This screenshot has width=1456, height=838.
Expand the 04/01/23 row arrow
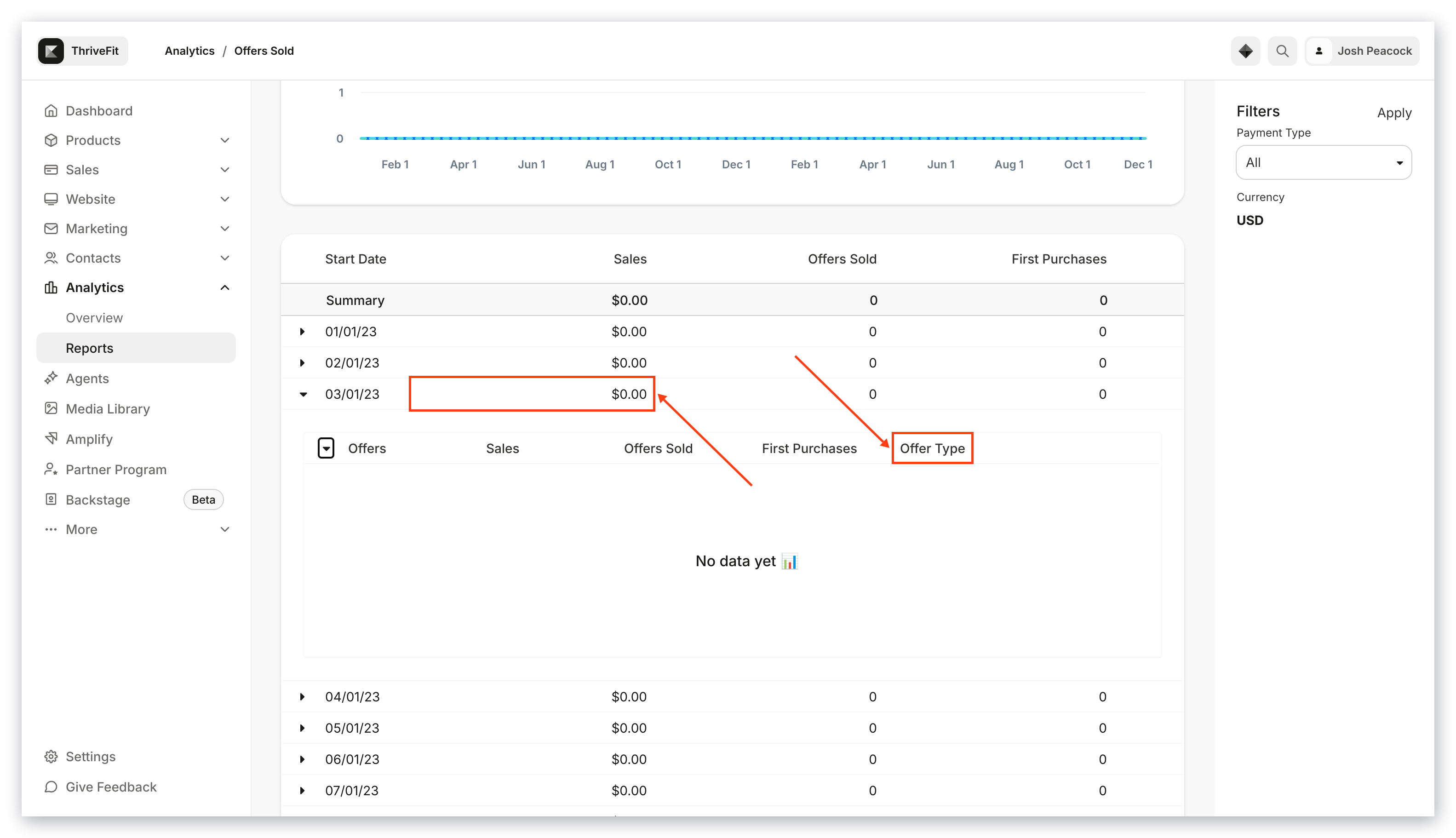[x=302, y=696]
